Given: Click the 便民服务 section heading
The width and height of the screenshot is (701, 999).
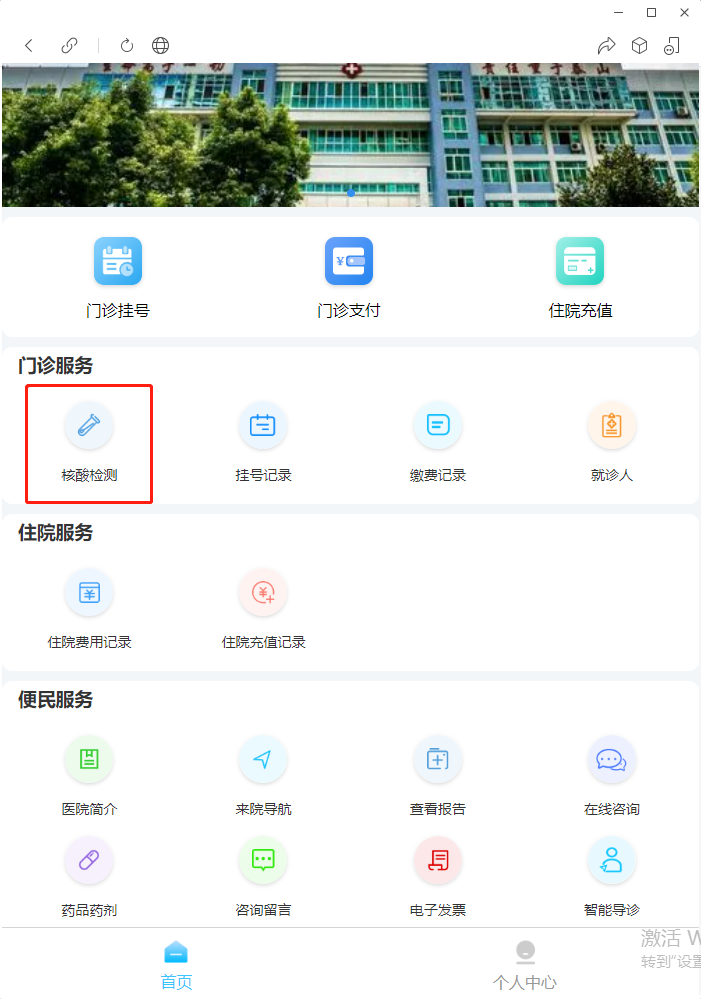Looking at the screenshot, I should click(55, 700).
